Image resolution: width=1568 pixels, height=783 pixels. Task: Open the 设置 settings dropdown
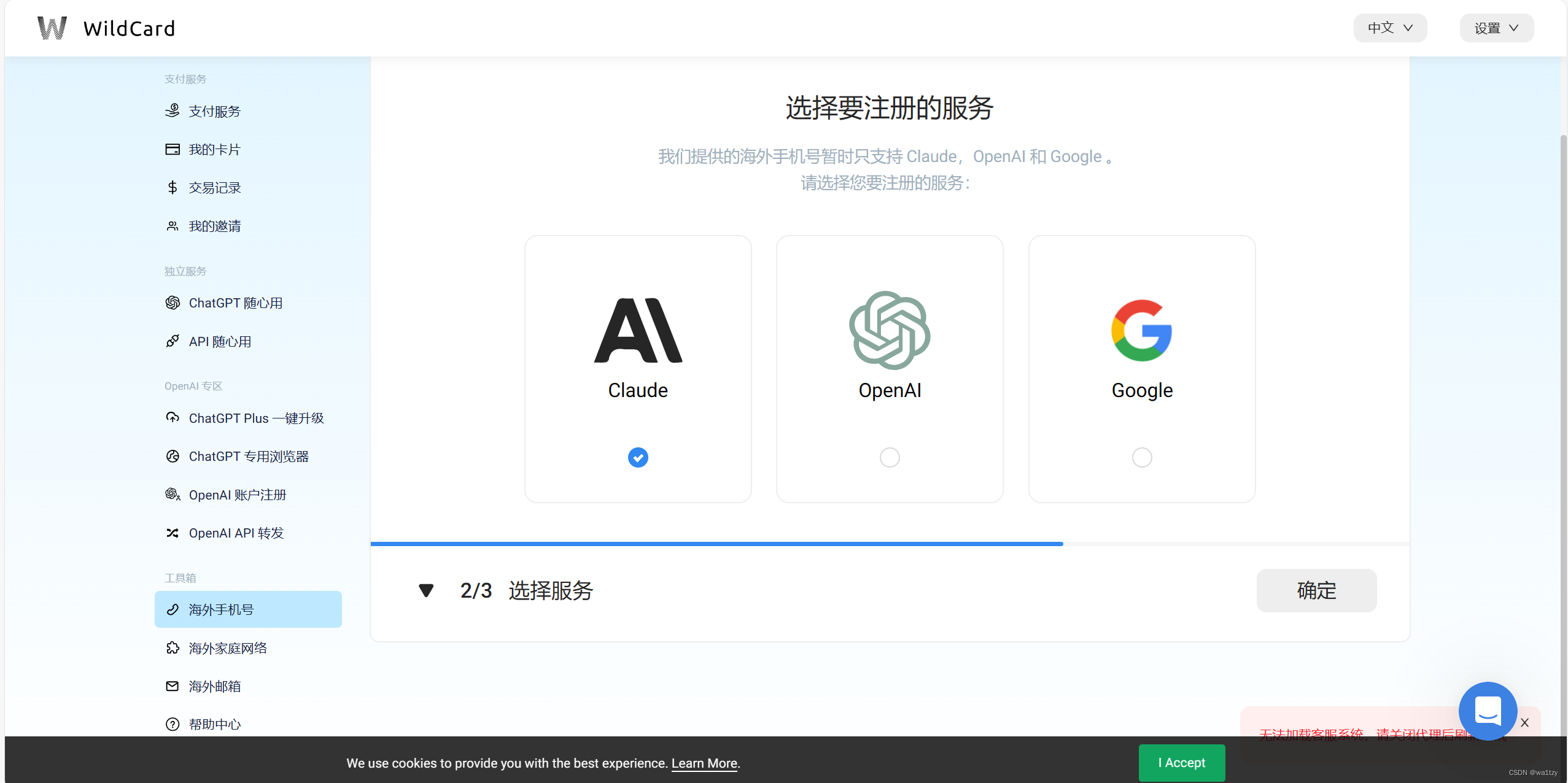(x=1497, y=28)
